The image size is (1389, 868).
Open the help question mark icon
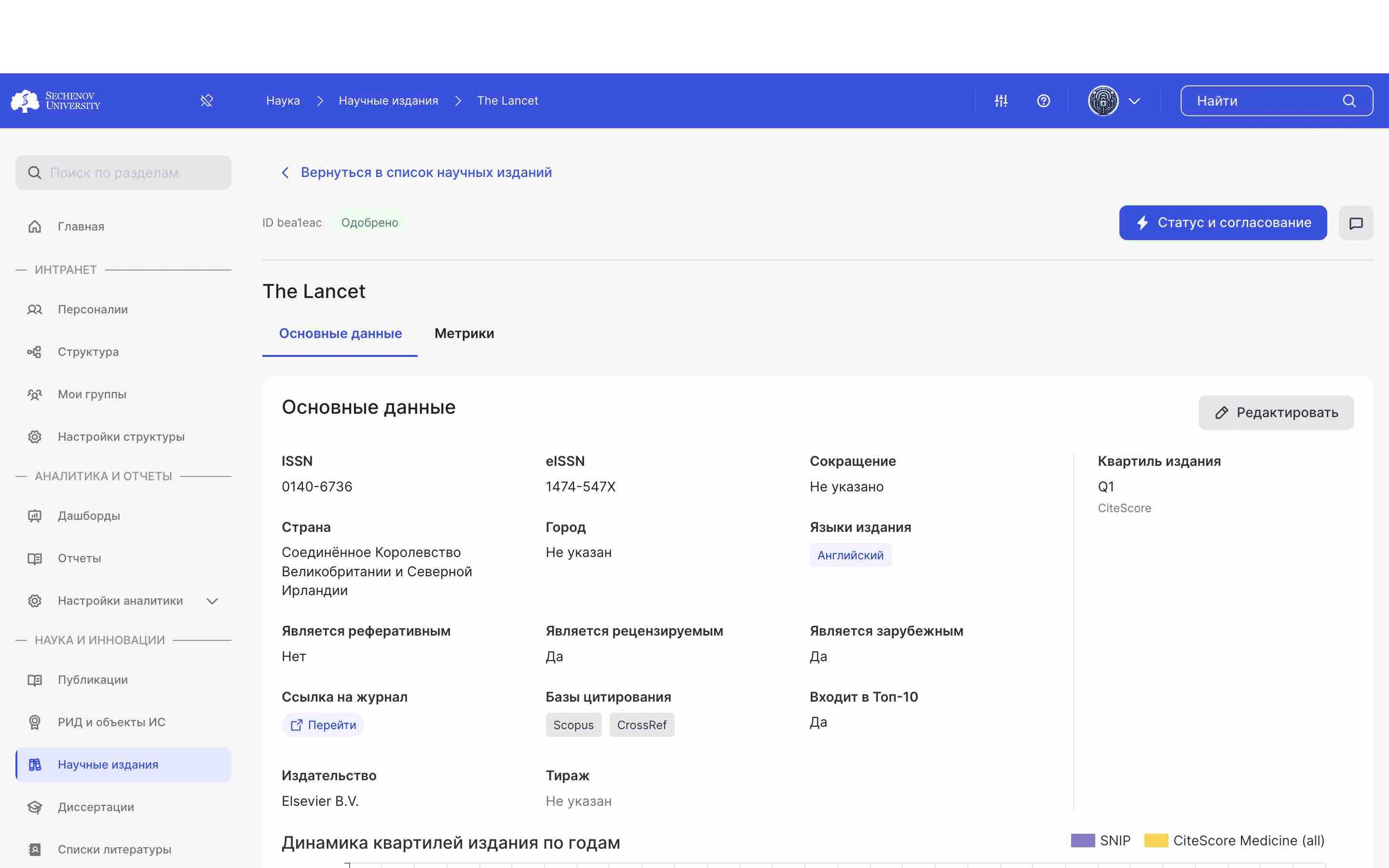coord(1044,101)
